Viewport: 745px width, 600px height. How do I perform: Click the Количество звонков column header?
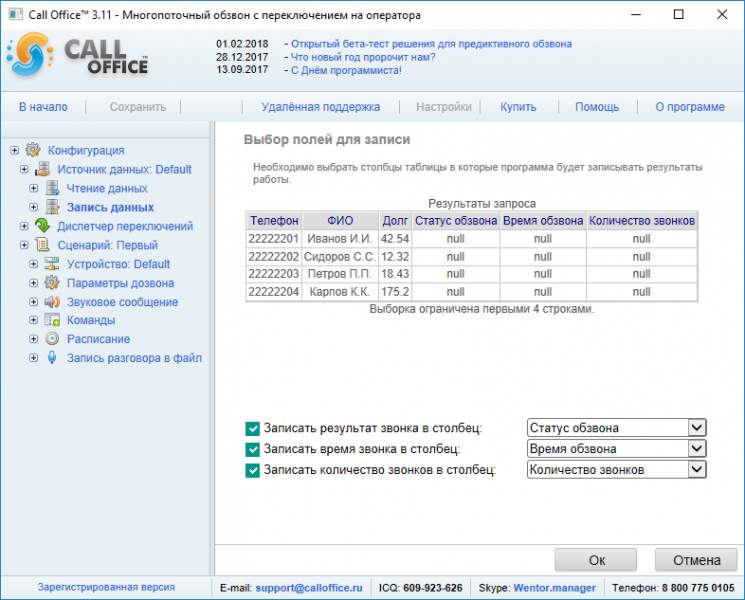pos(642,221)
